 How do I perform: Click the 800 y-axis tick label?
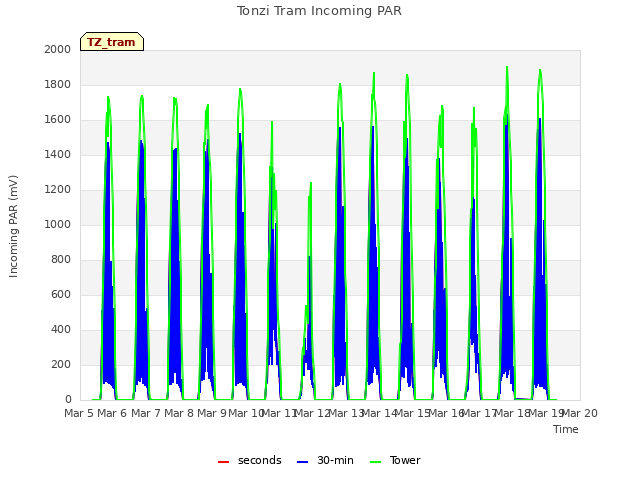coord(61,260)
